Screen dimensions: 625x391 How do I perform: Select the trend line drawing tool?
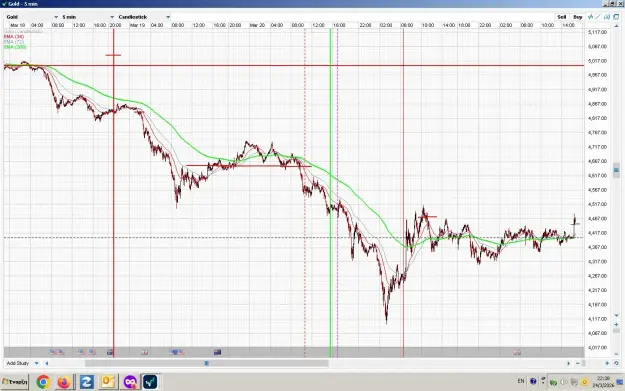point(598,17)
